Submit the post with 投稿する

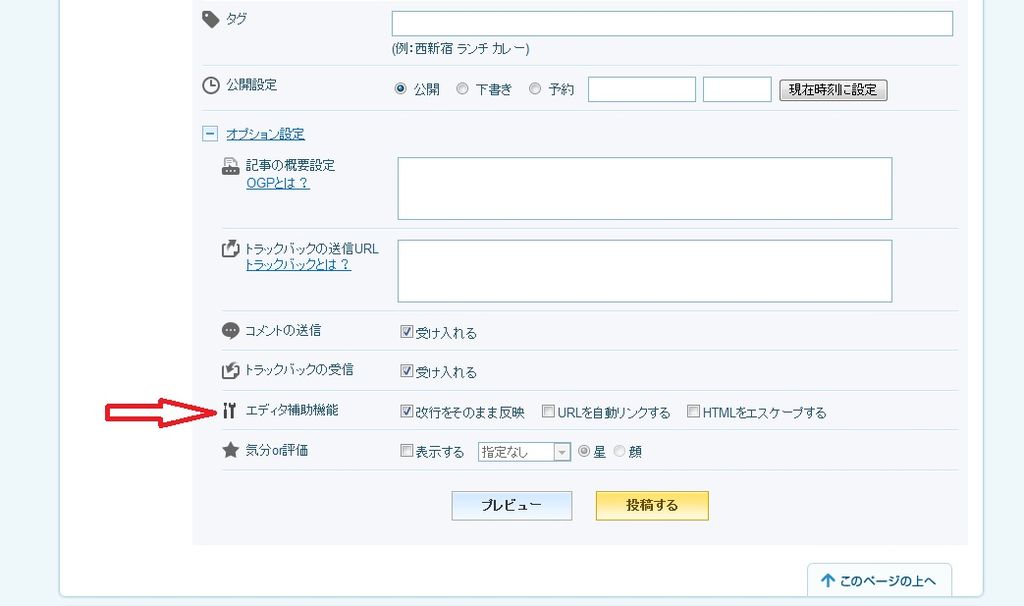tap(652, 506)
